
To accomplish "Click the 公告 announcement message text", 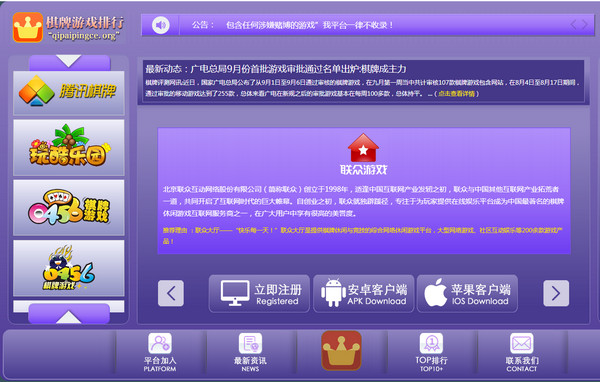I will click(x=309, y=25).
